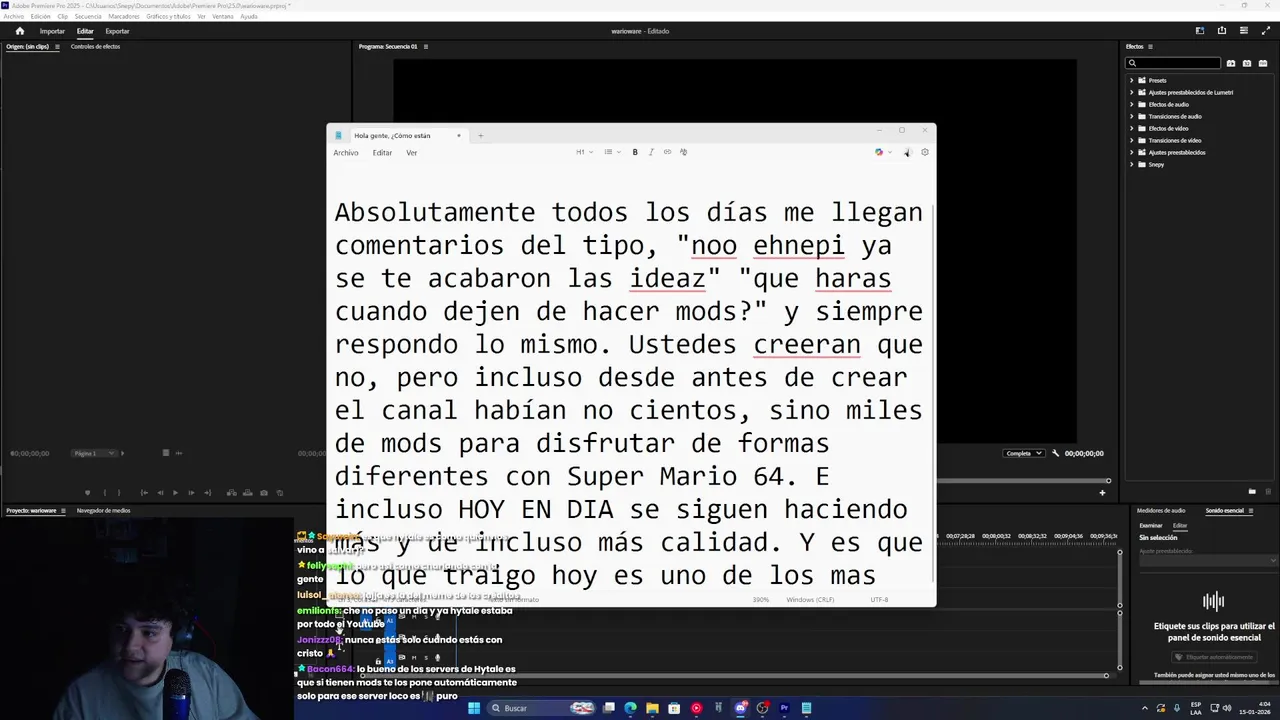Viewport: 1280px width, 720px height.
Task: Expand Ajustes preestablecidos de Lumetri folder
Action: coord(1131,92)
